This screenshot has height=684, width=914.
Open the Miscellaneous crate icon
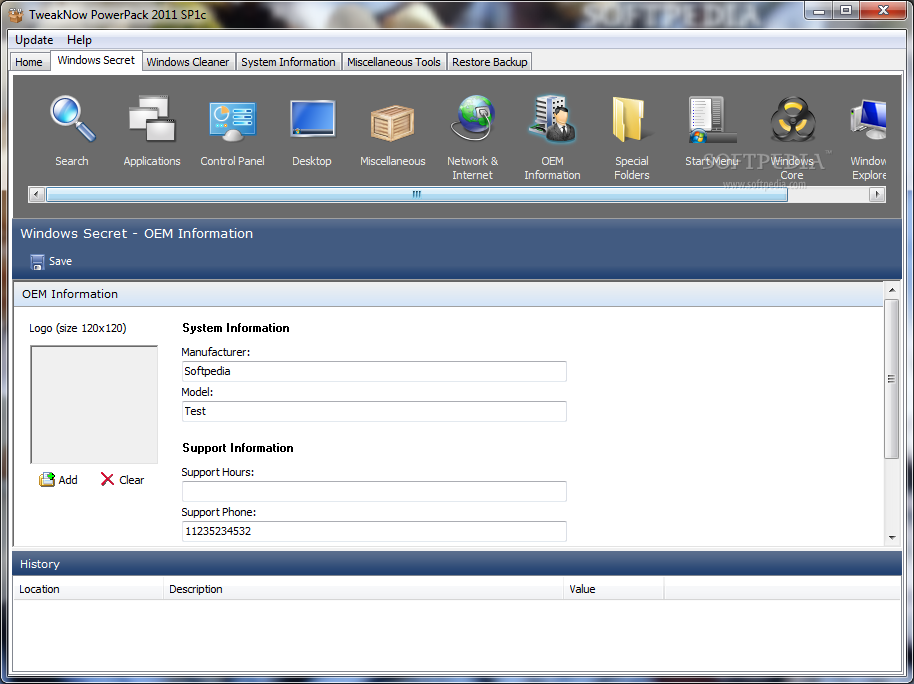point(392,122)
